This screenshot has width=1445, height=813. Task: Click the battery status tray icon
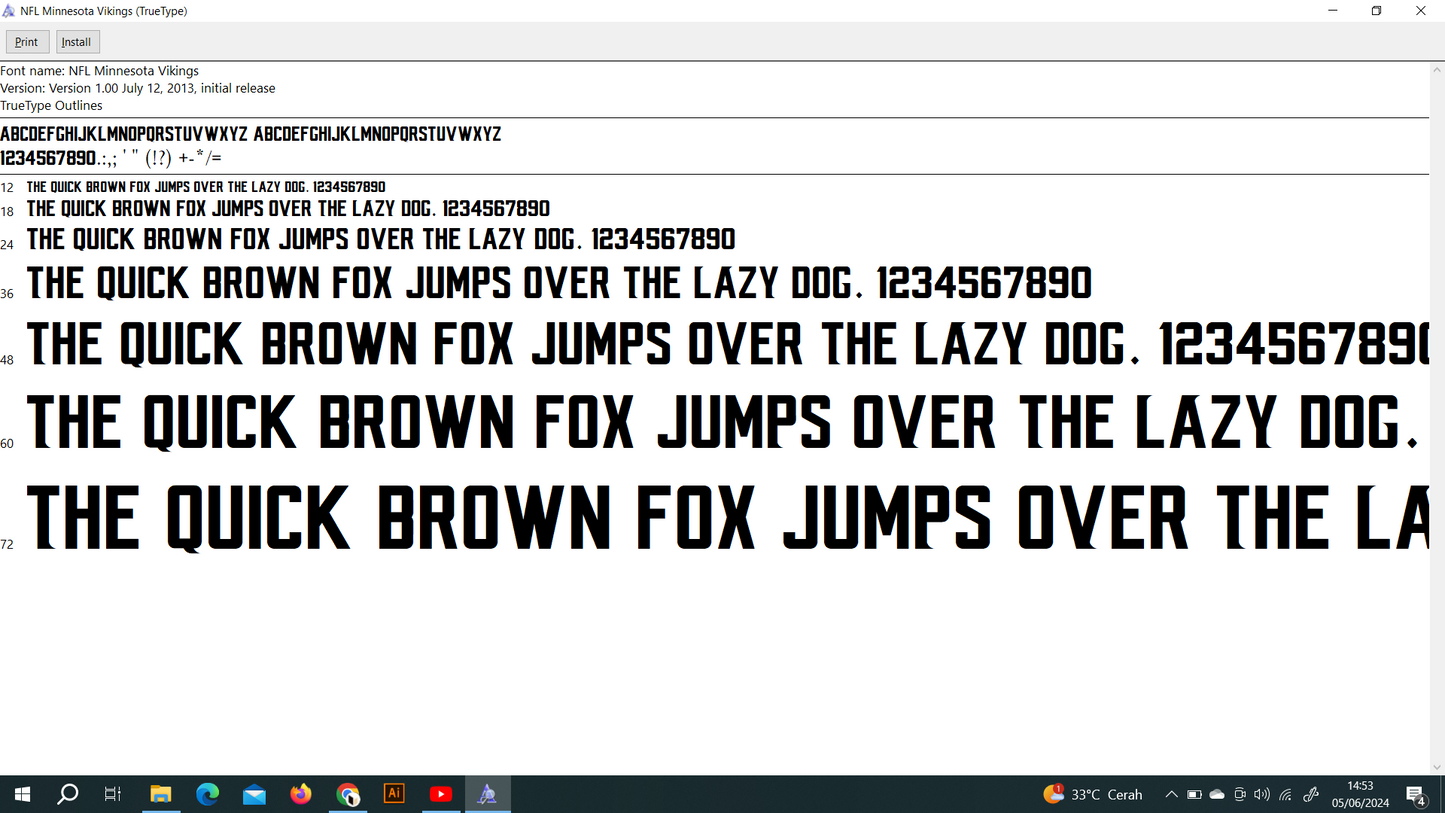tap(1194, 795)
